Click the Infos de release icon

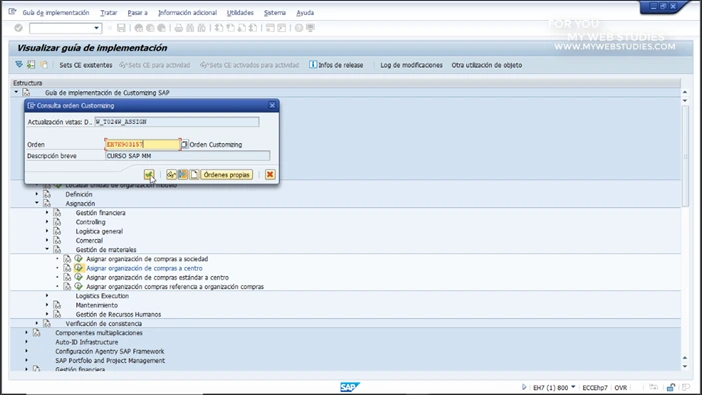[313, 65]
